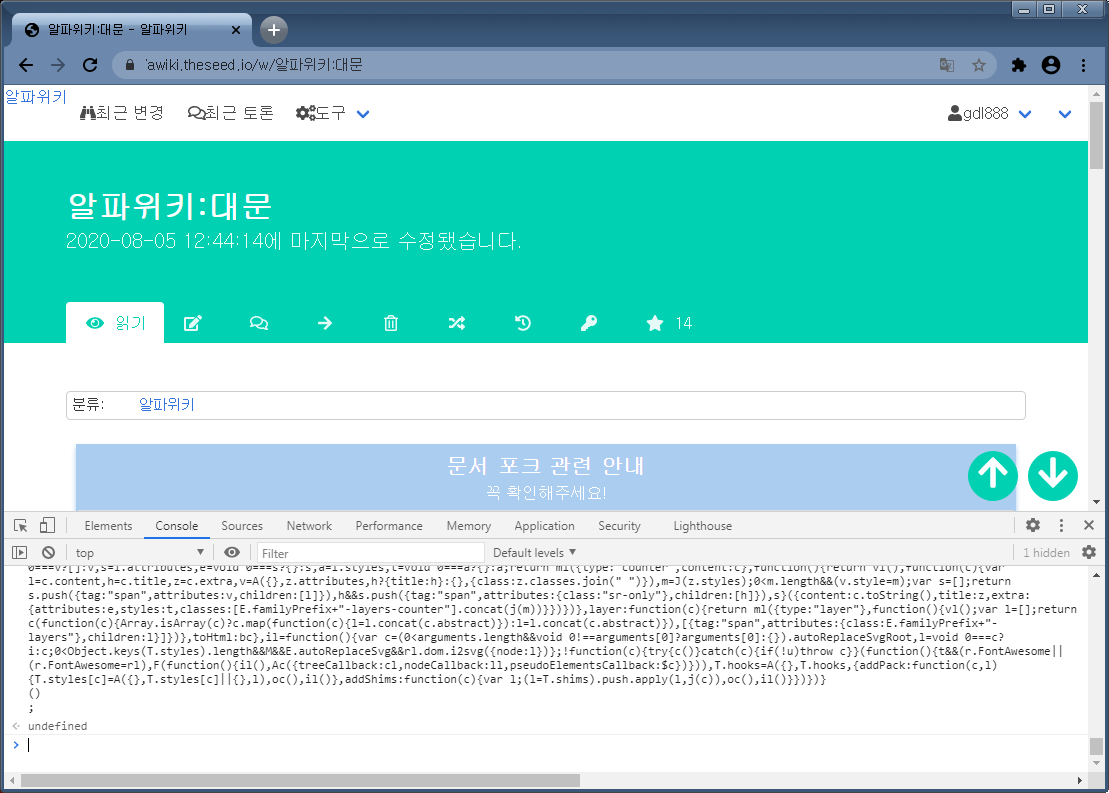1109x793 pixels.
Task: Open ACL settings via the key icon
Action: (588, 323)
